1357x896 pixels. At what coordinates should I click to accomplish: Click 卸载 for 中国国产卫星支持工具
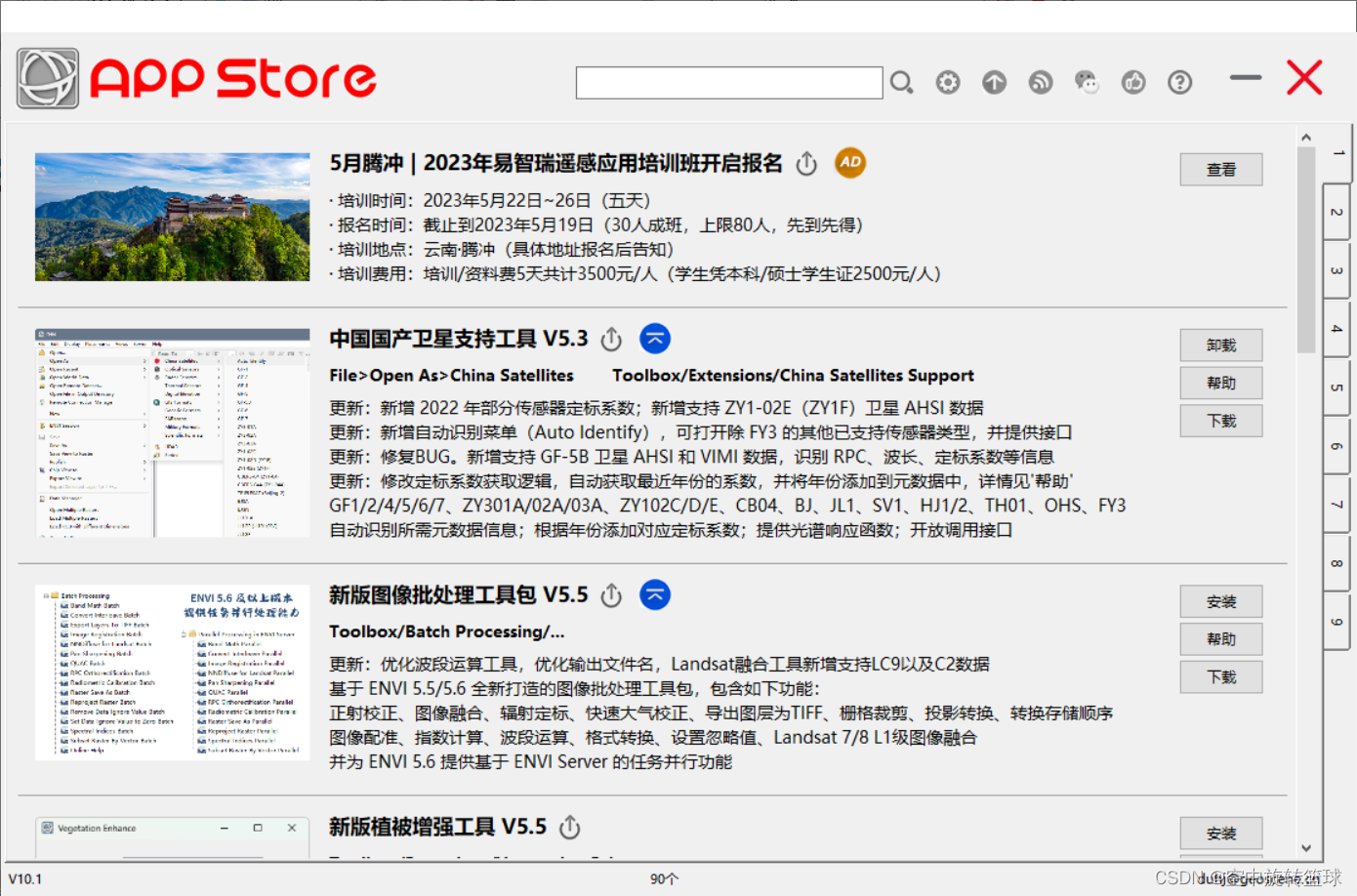click(x=1221, y=346)
